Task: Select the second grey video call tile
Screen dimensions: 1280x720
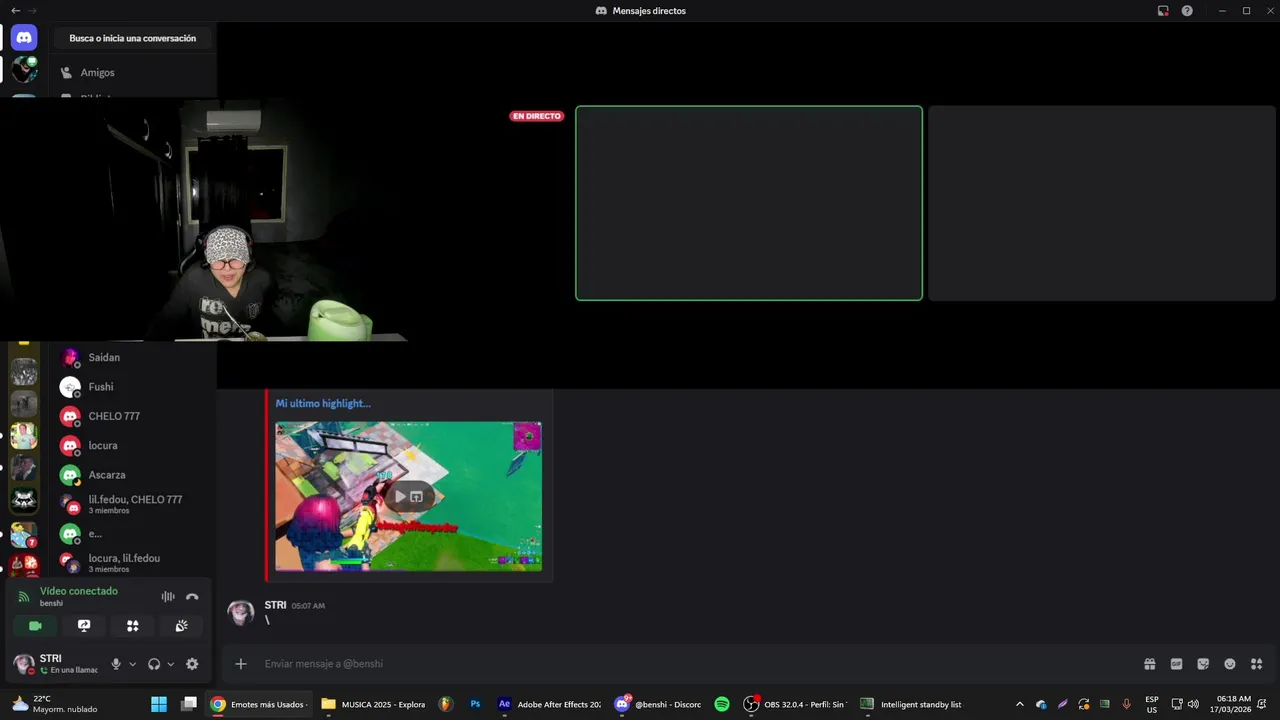Action: point(1103,203)
